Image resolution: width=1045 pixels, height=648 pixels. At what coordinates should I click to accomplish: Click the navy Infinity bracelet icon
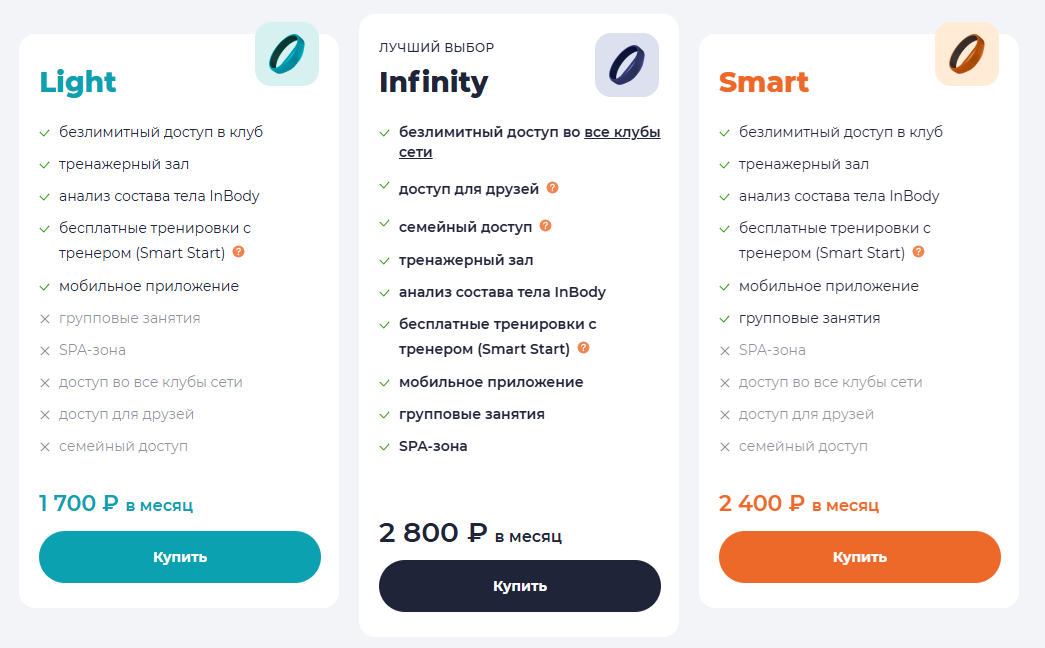click(627, 65)
